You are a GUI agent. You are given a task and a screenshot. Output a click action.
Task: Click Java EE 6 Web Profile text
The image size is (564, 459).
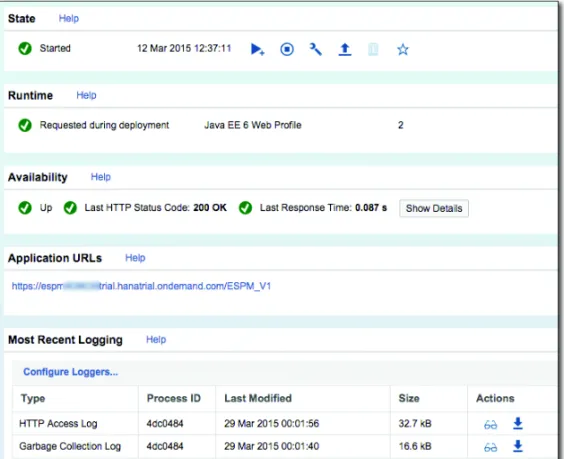pyautogui.click(x=253, y=125)
